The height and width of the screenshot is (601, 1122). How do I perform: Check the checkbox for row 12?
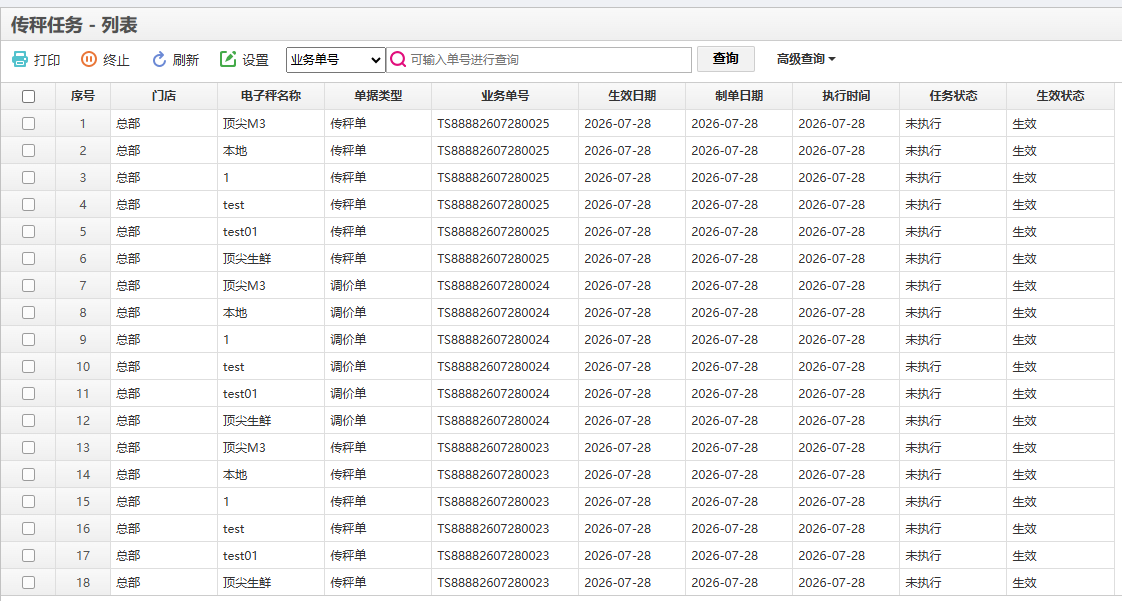pyautogui.click(x=28, y=421)
